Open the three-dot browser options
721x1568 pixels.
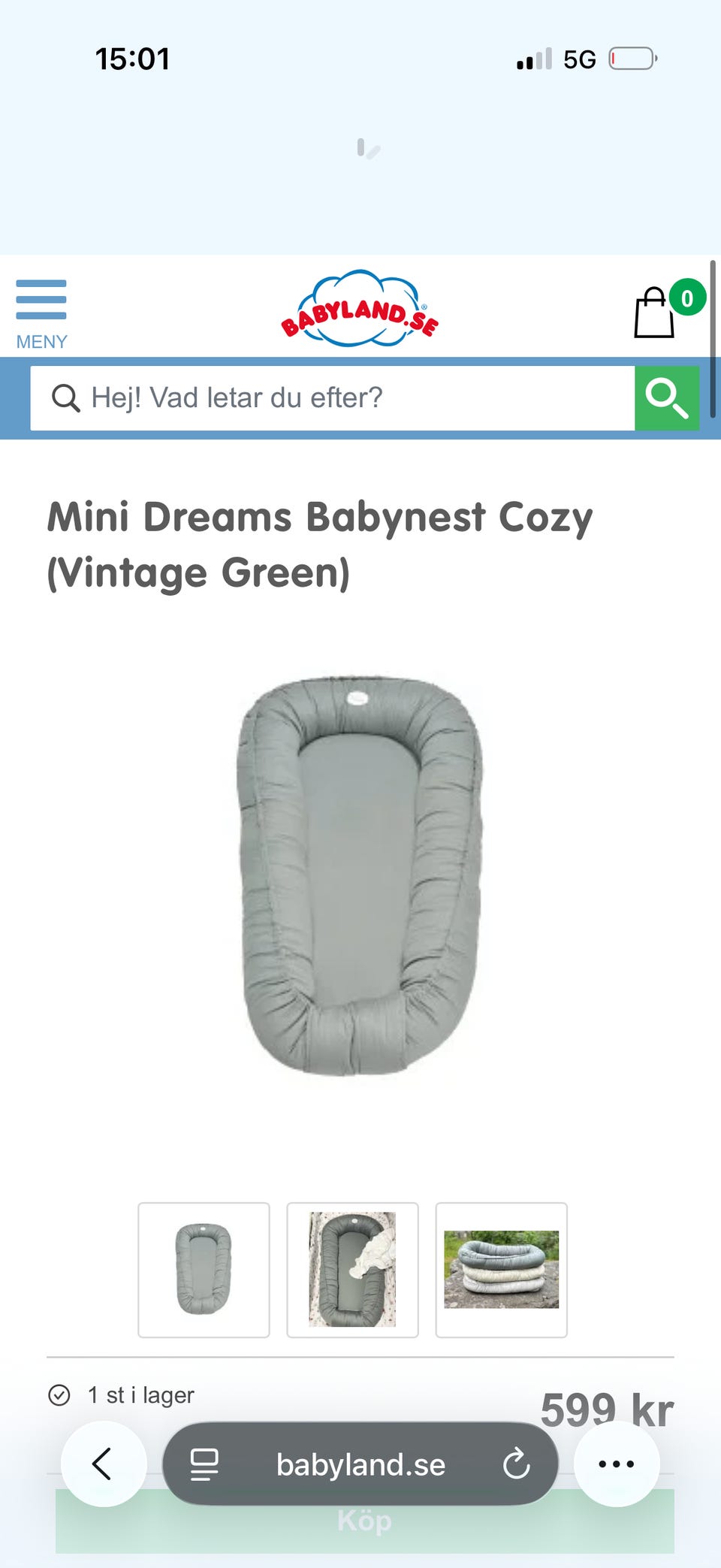[617, 1464]
